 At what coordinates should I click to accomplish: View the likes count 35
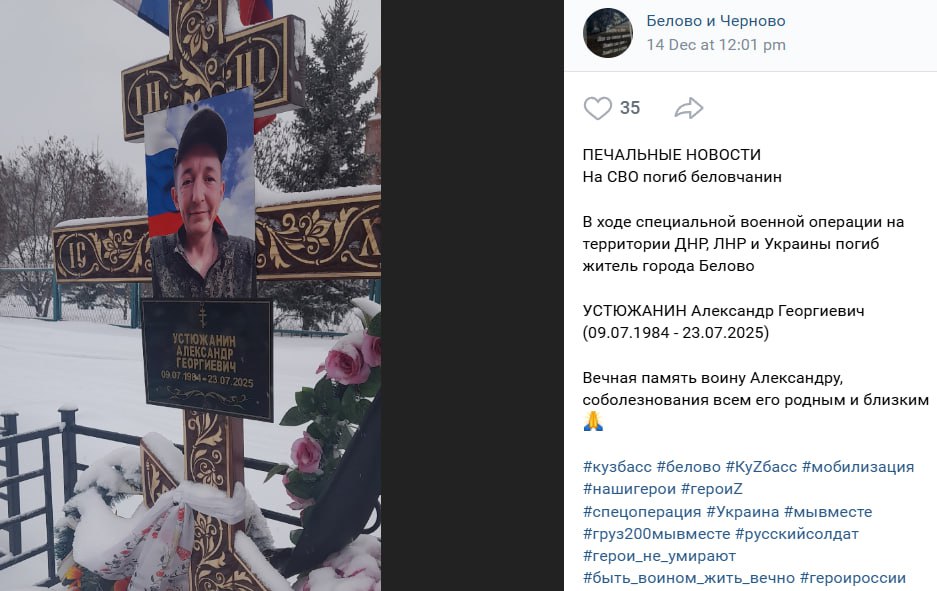click(x=630, y=108)
